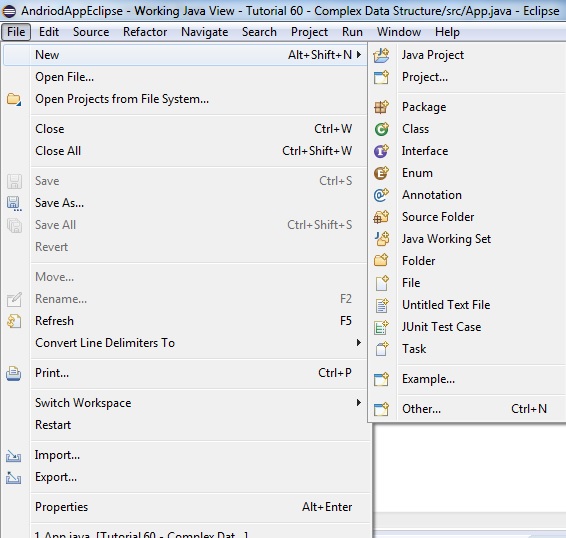Click the brown Enum icon

coord(381,173)
